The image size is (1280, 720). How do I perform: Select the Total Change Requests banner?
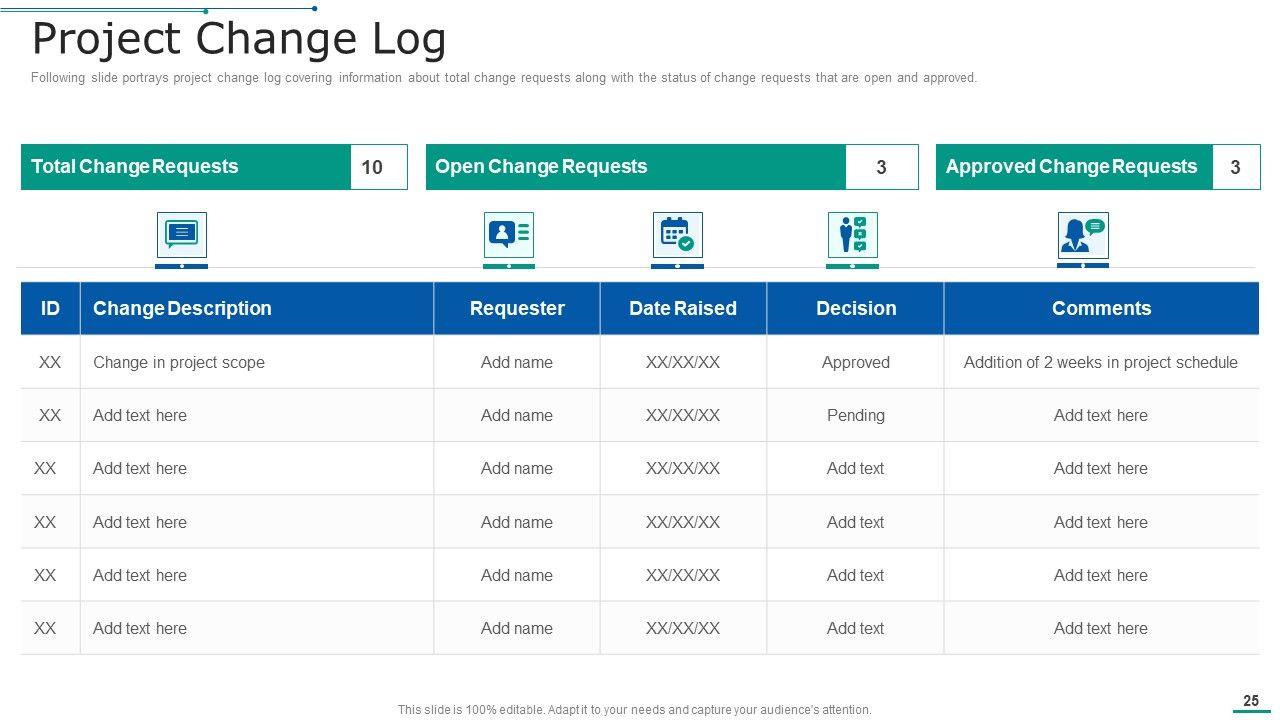[186, 167]
